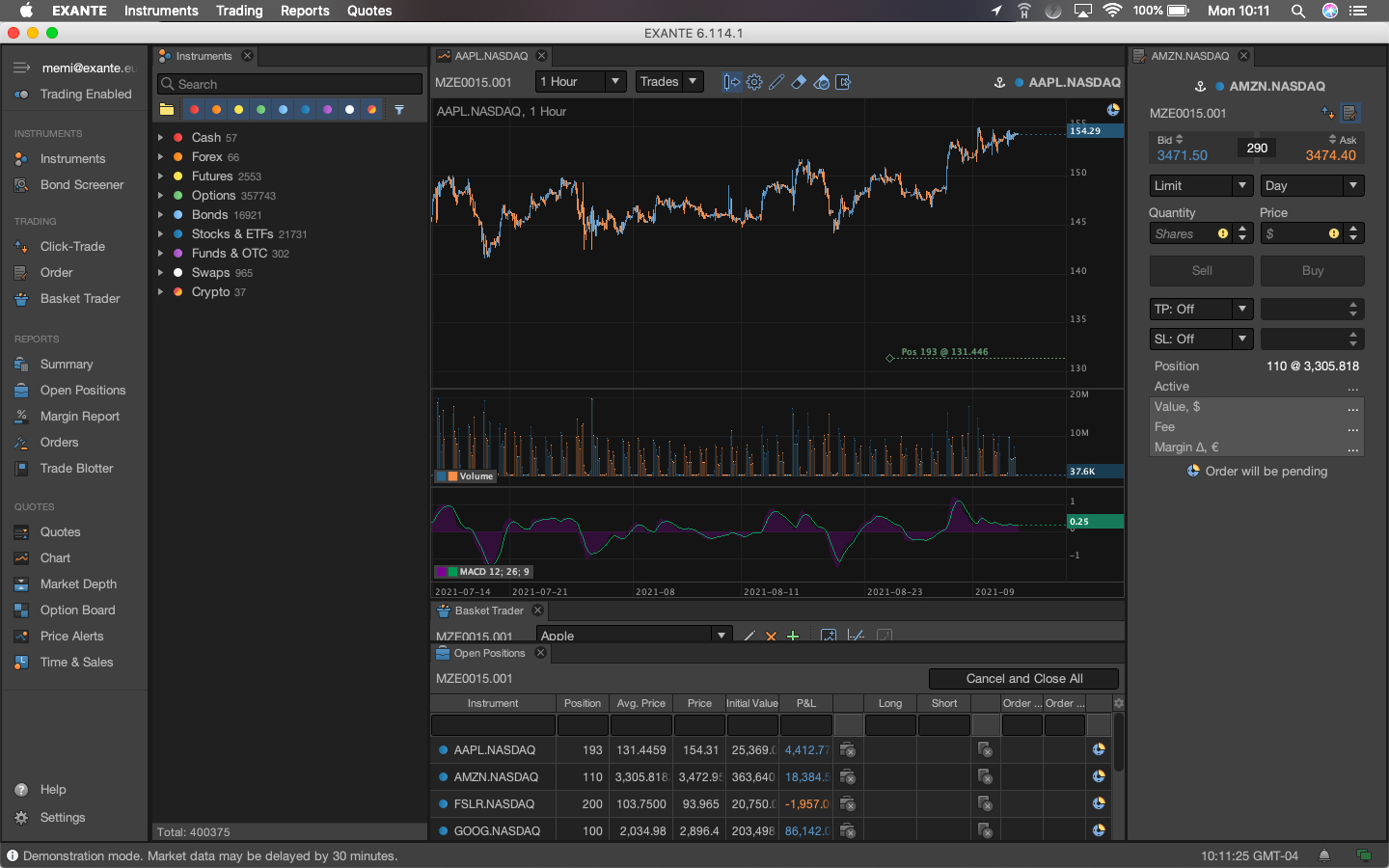Click the Sell button

pos(1202,271)
